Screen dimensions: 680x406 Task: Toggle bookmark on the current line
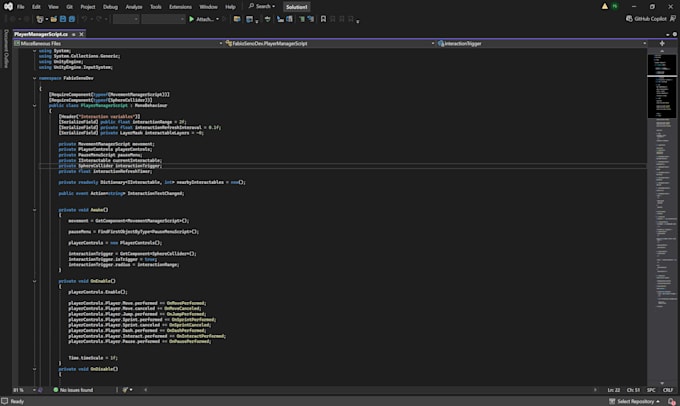[x=323, y=19]
